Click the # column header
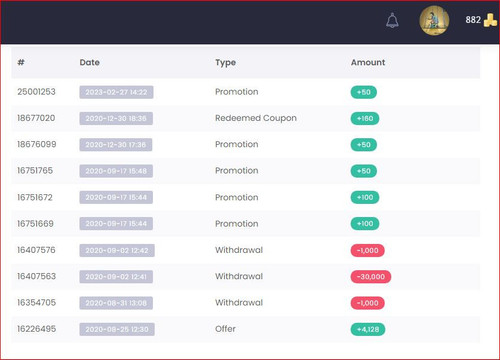Screen dimensions: 500x360 pyautogui.click(x=21, y=62)
